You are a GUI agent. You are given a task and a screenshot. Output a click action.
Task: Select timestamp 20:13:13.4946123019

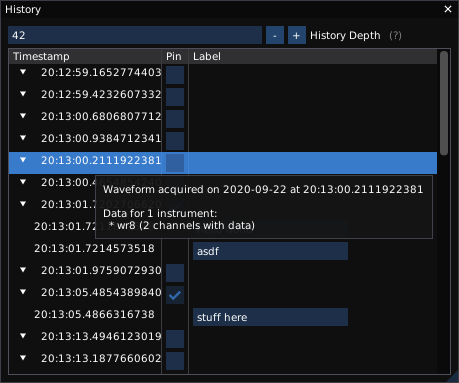(101, 336)
